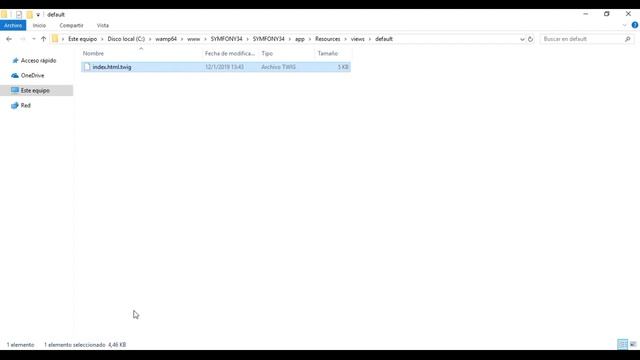Viewport: 640px width, 360px height.
Task: Navigate to the views breadcrumb
Action: (x=358, y=39)
